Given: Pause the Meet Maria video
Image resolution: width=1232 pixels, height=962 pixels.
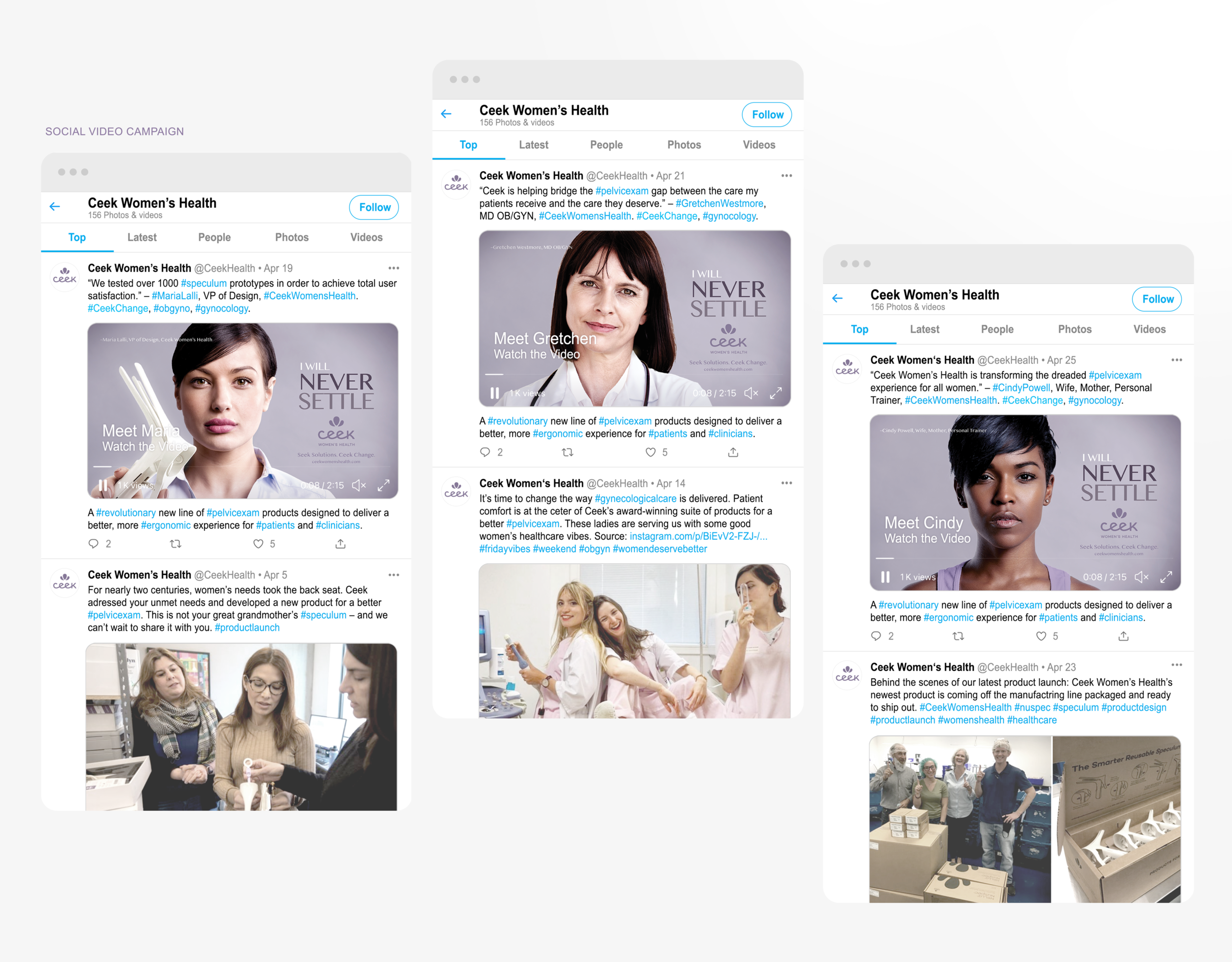Looking at the screenshot, I should (103, 485).
